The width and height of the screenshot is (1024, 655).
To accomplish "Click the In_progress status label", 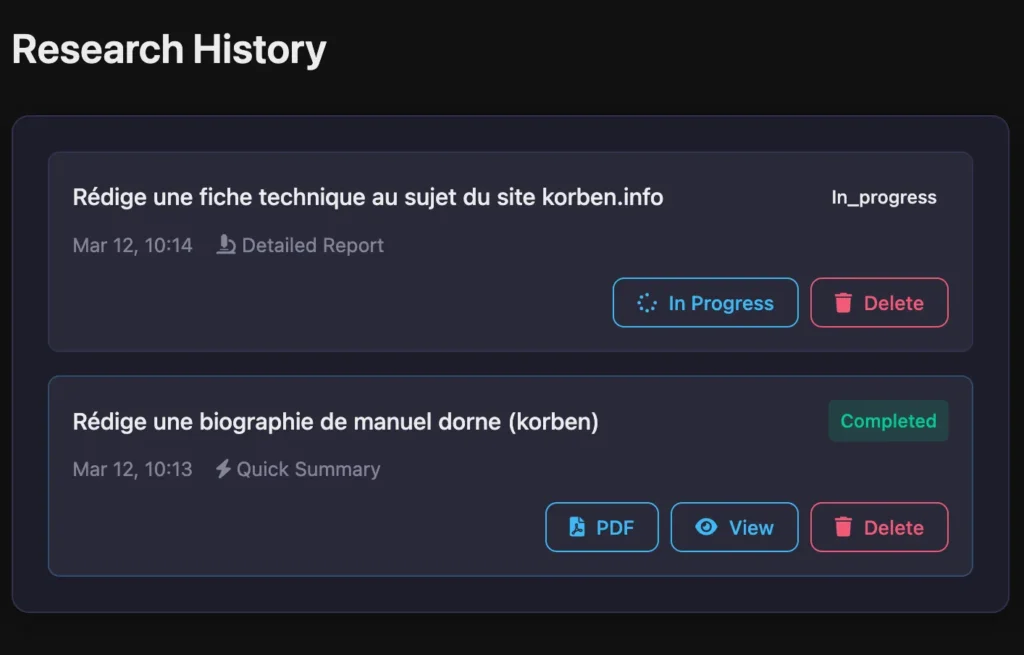I will [884, 197].
